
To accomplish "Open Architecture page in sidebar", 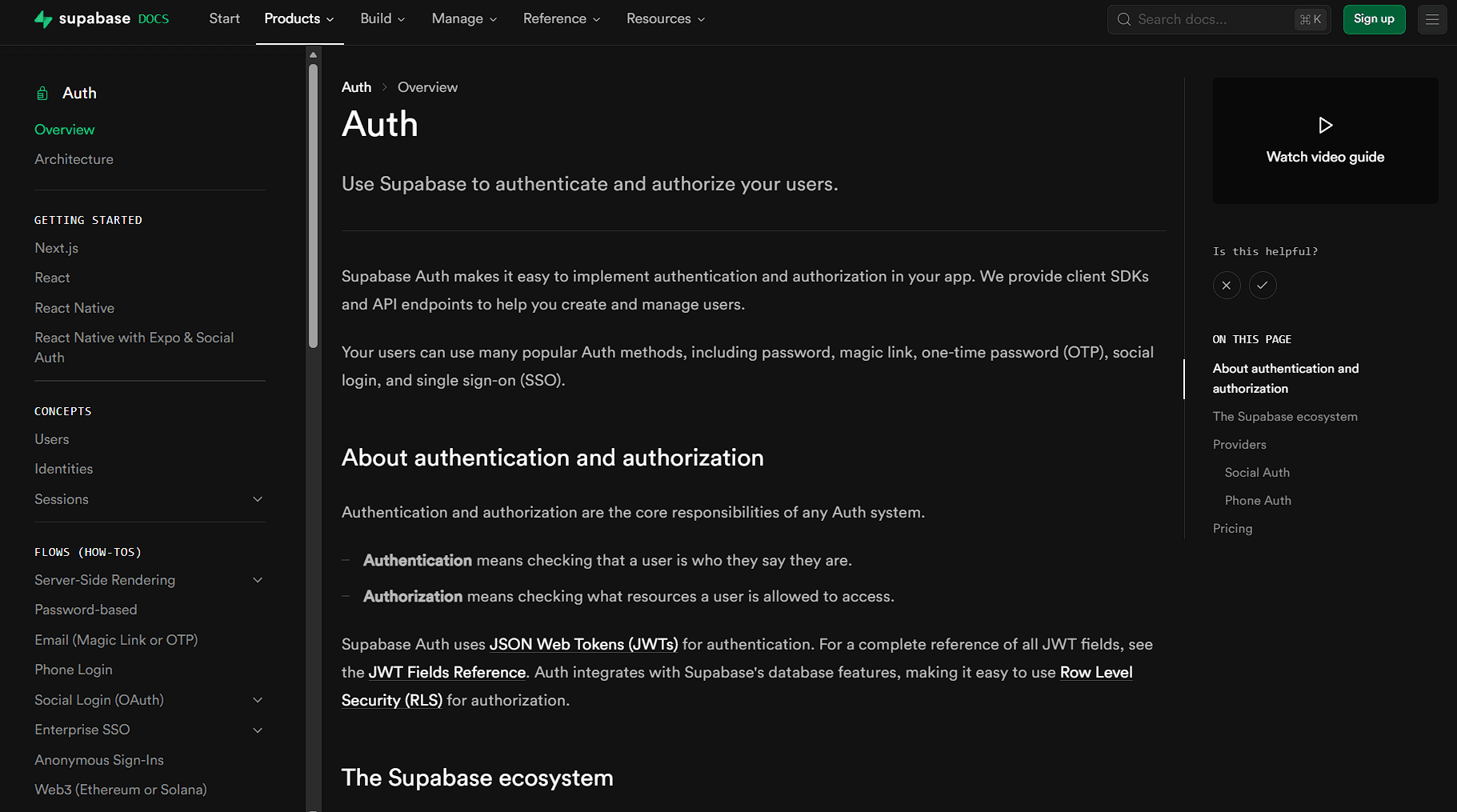I will tap(74, 159).
